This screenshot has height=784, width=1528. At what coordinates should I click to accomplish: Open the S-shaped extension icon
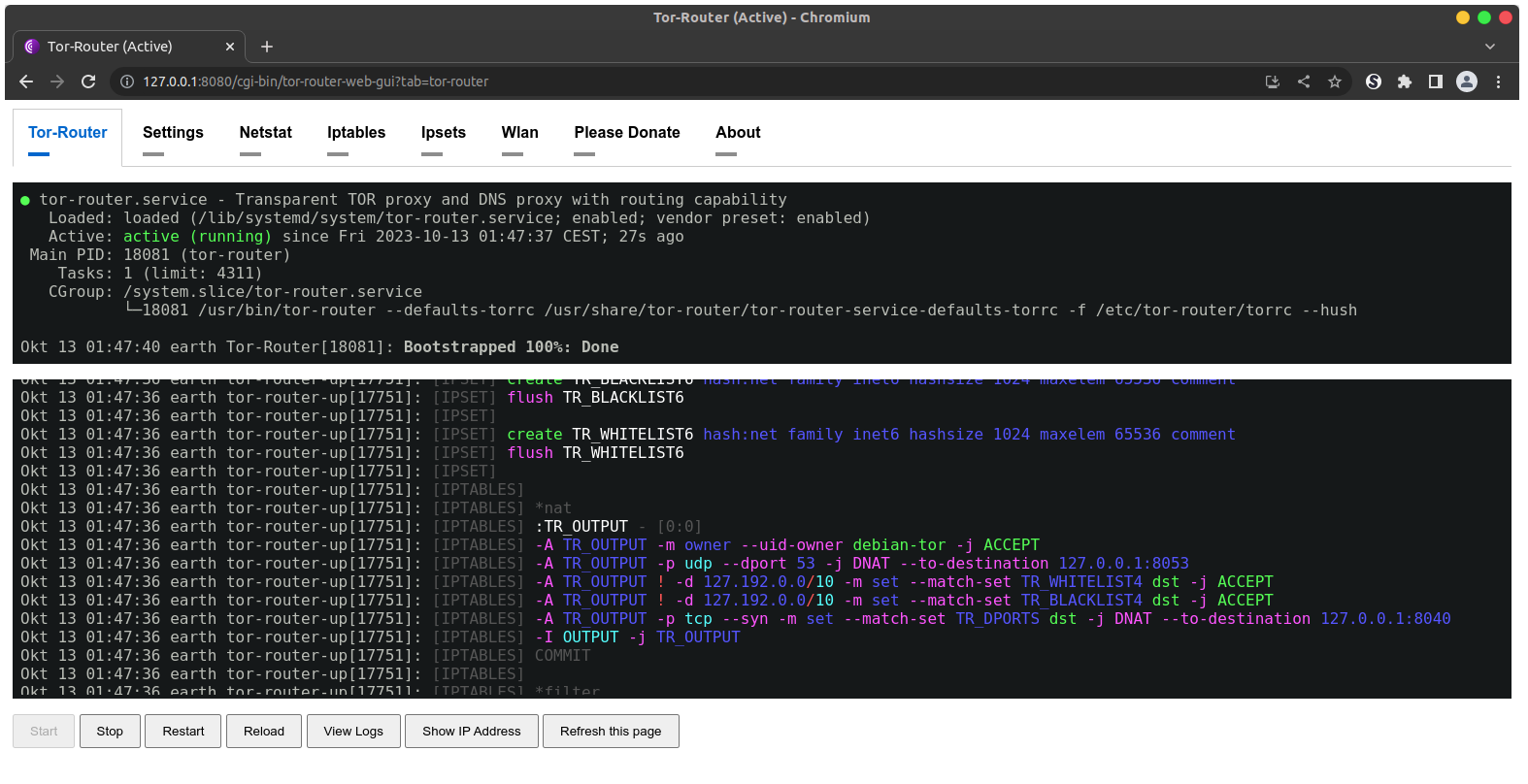point(1374,82)
